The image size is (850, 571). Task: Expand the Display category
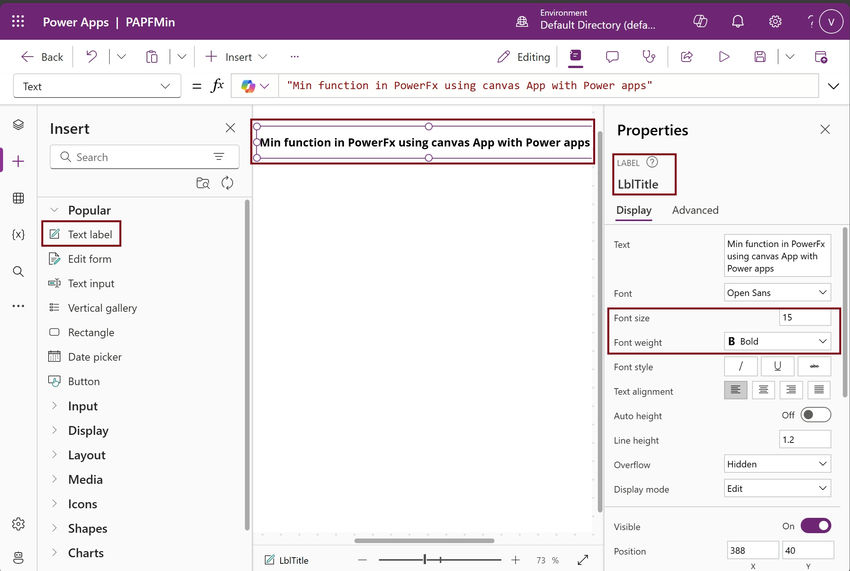pos(54,430)
